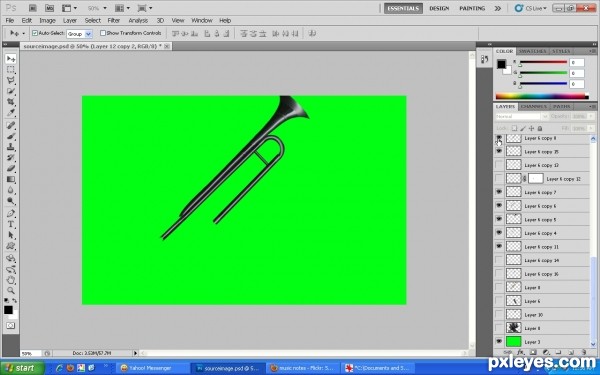
Task: Select the Move tool in the toolbox
Action: pos(11,59)
